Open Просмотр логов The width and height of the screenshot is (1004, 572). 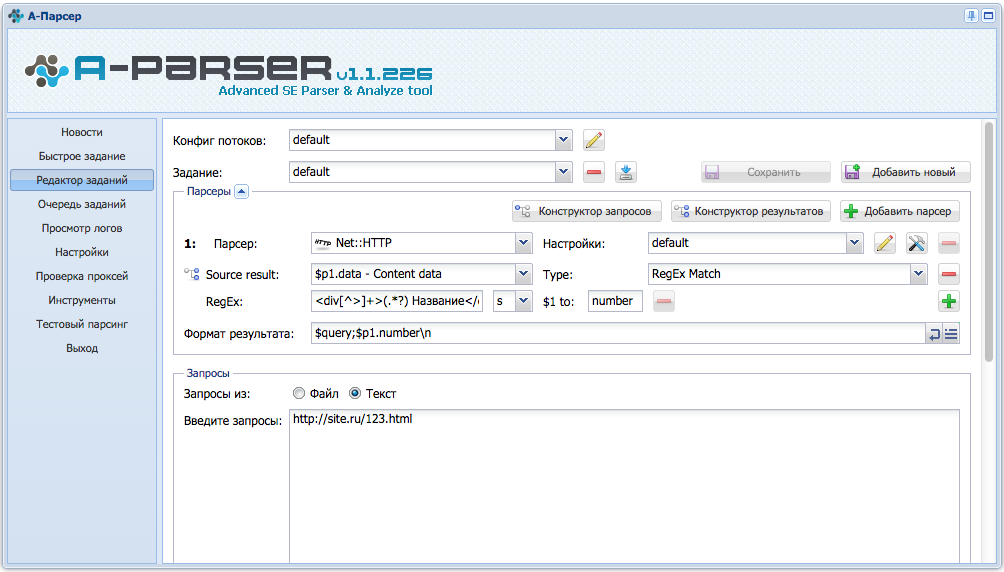(x=82, y=228)
